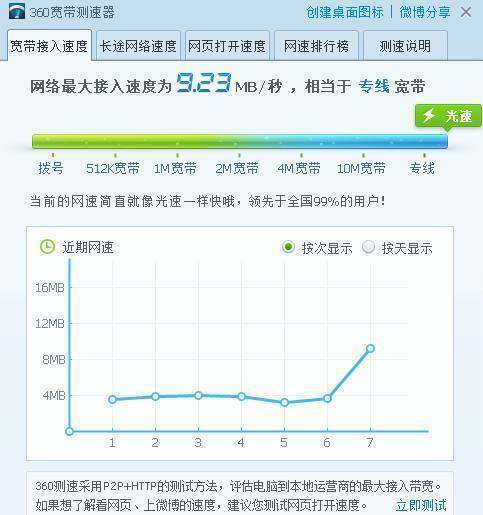Click the 8MB axis label
This screenshot has height=515, width=483.
[x=53, y=360]
